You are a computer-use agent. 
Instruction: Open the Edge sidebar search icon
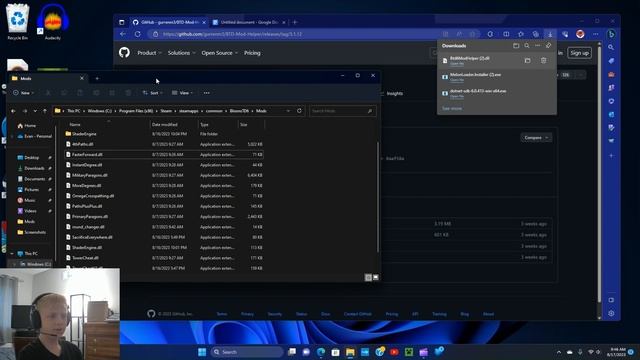[611, 47]
